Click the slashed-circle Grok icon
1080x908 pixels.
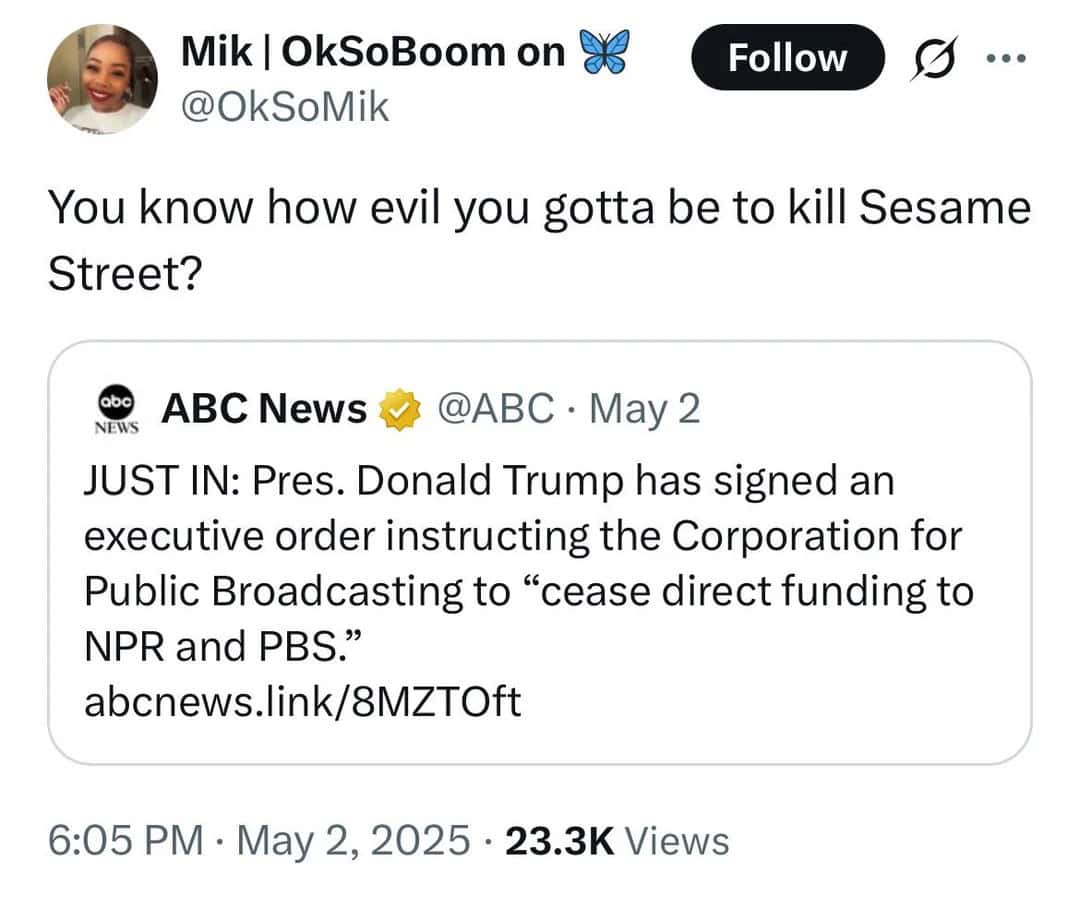coord(929,59)
